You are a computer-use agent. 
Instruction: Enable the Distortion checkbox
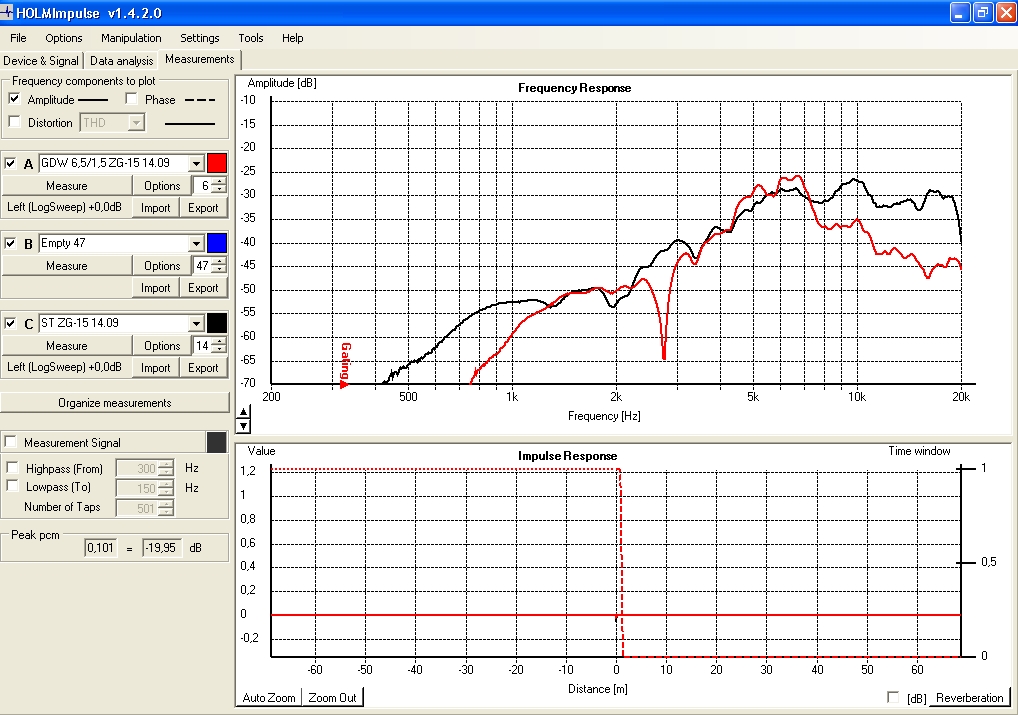14,121
